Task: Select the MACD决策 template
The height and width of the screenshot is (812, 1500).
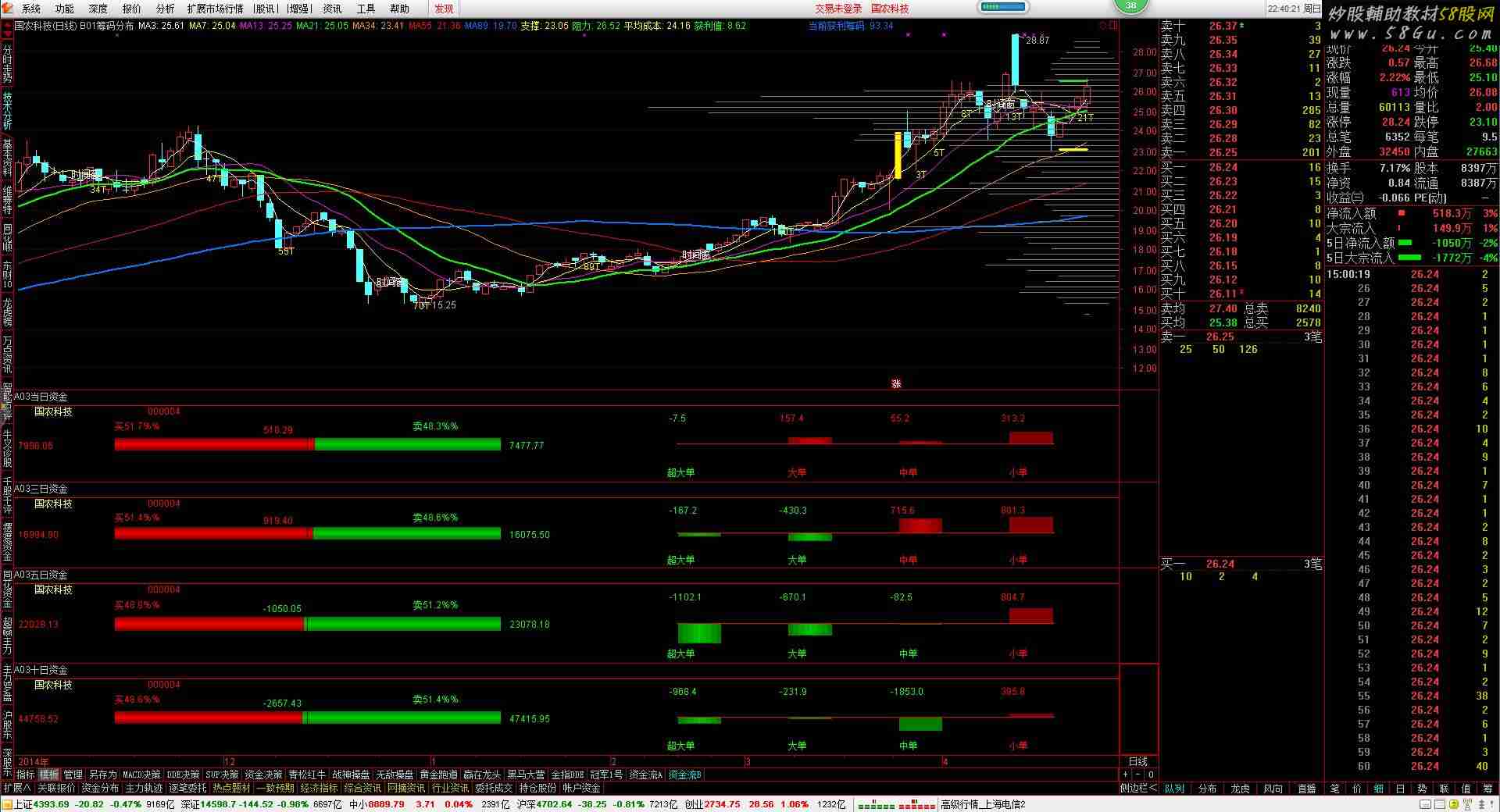Action: (141, 775)
